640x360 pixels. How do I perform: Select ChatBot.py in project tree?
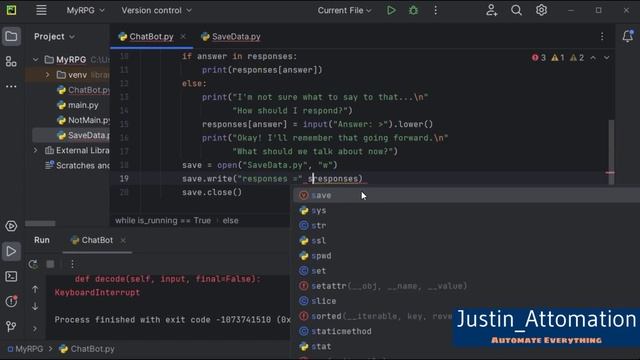83,90
